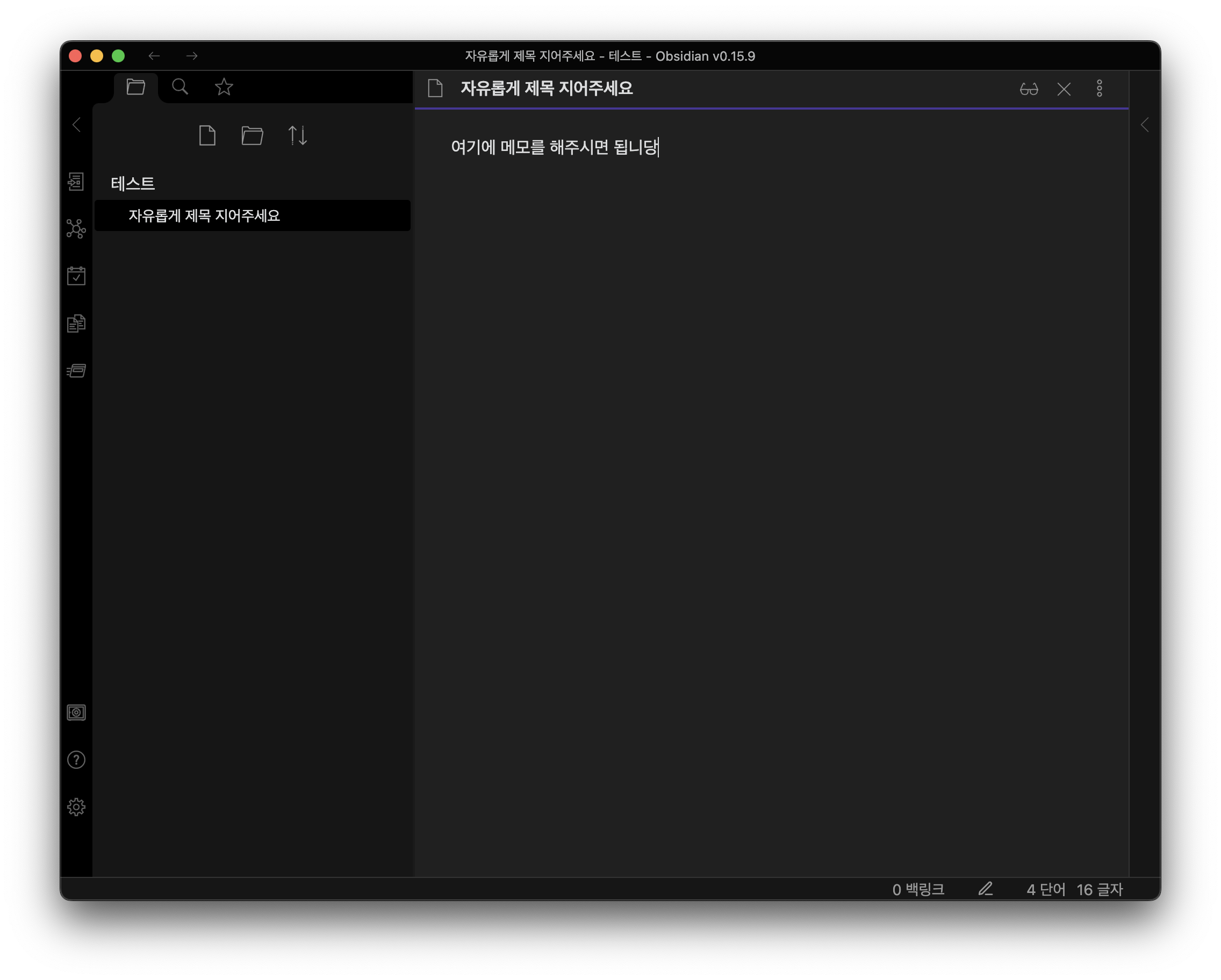This screenshot has width=1221, height=980.
Task: Open the help question mark icon
Action: tap(76, 760)
